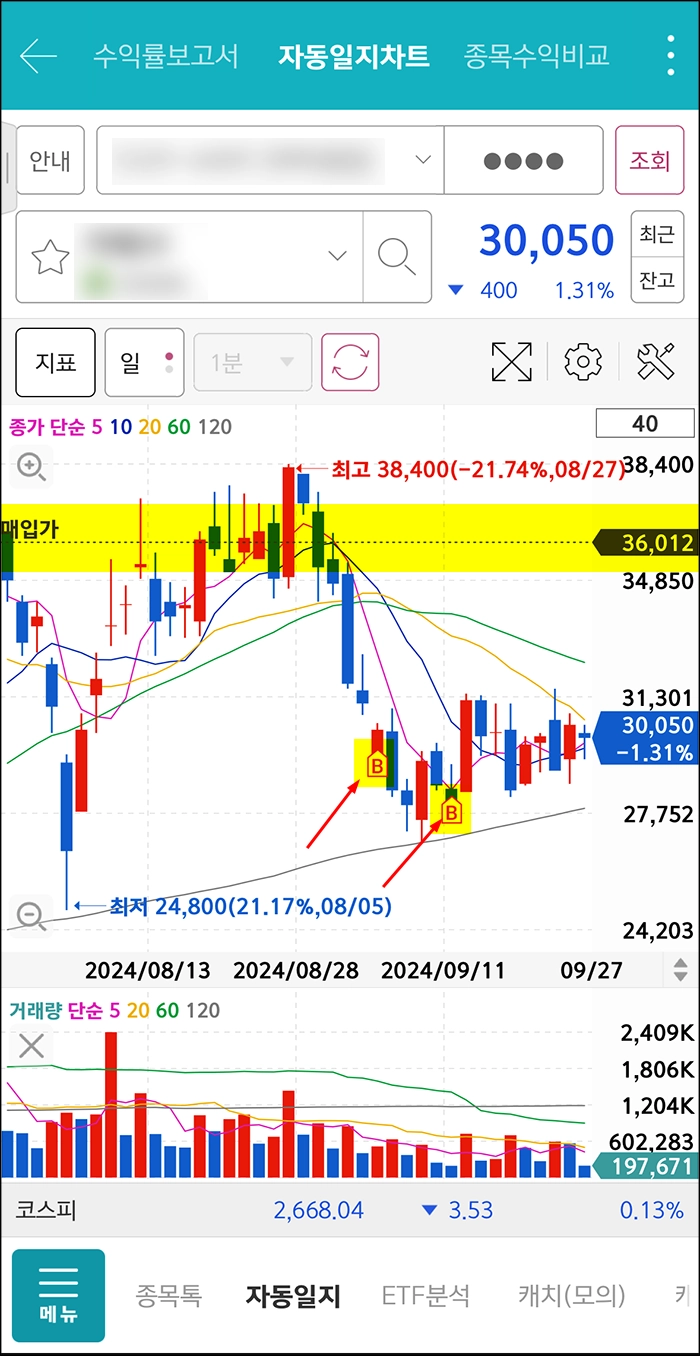Tap the 코스피 index row
This screenshot has height=1356, width=700.
tap(350, 1210)
